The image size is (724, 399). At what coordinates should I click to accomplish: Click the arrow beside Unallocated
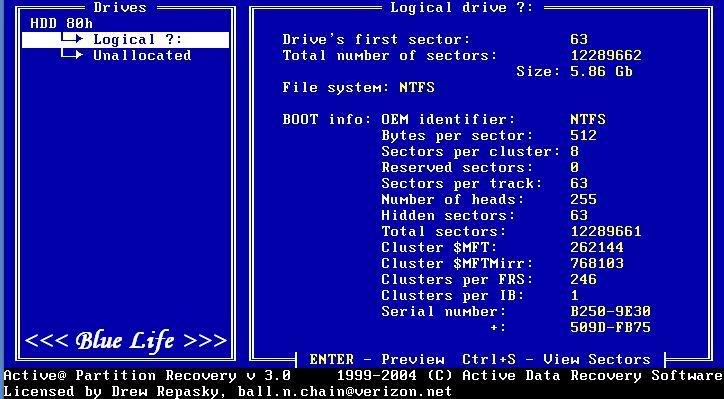(72, 54)
